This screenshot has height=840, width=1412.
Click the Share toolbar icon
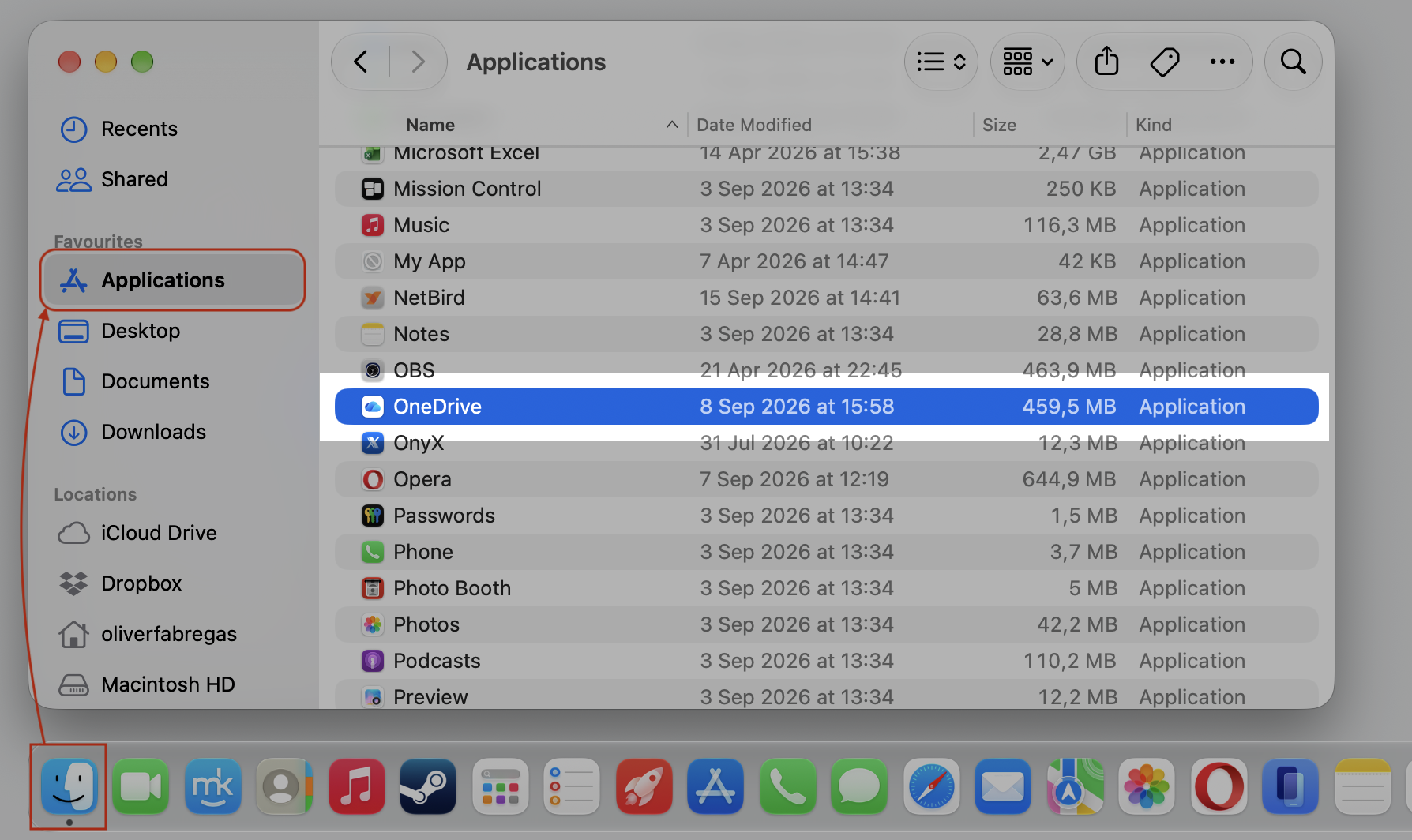click(1106, 62)
